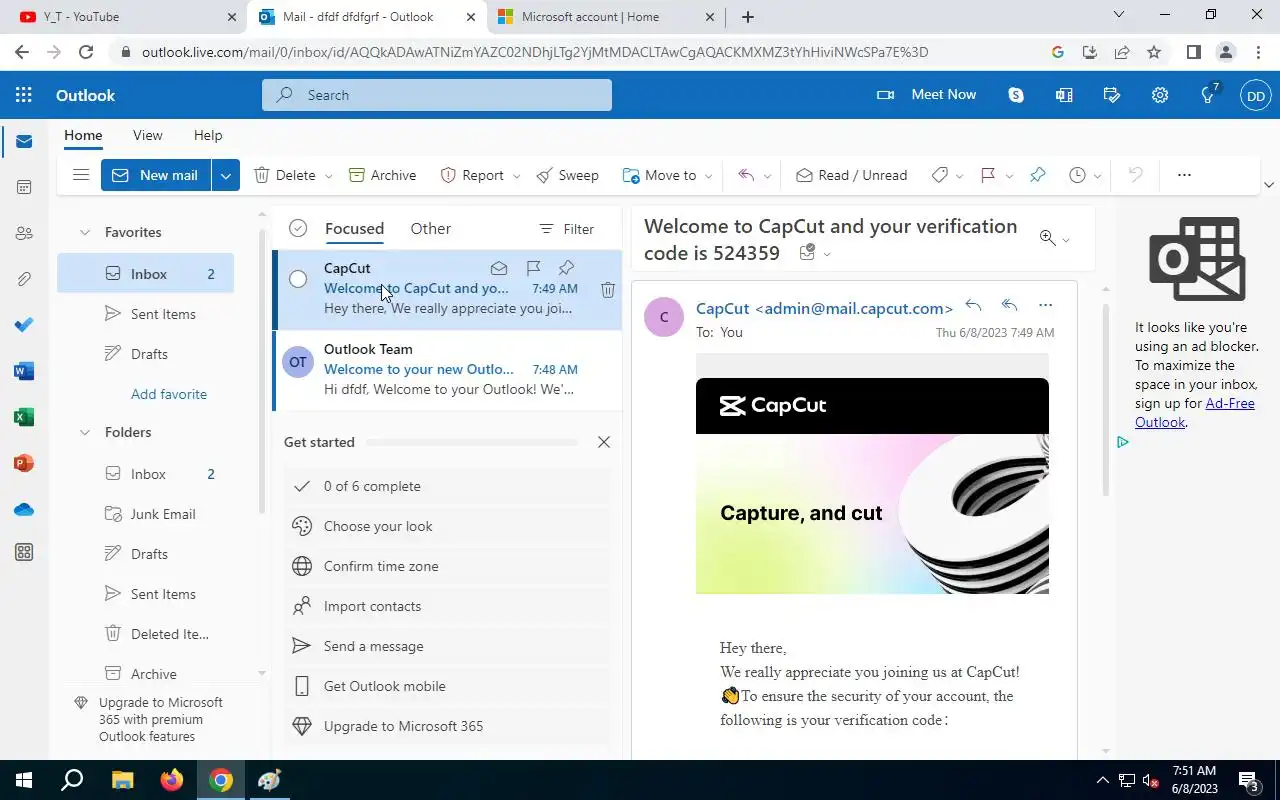Open Settings gear in Outlook header
1280x800 pixels.
[1160, 95]
